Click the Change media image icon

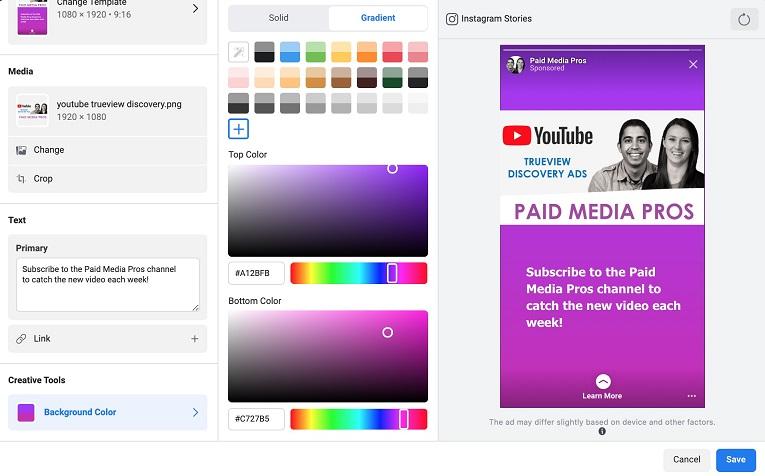[21, 150]
